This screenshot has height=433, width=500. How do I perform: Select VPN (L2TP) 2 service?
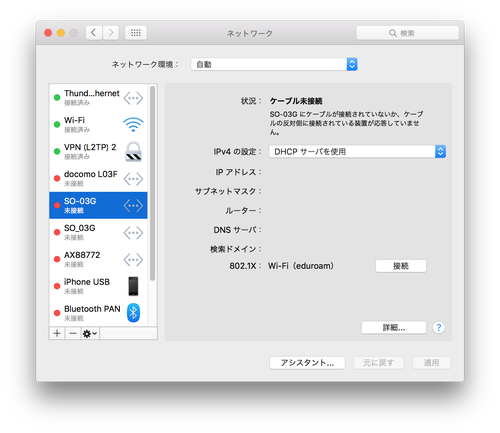point(98,151)
